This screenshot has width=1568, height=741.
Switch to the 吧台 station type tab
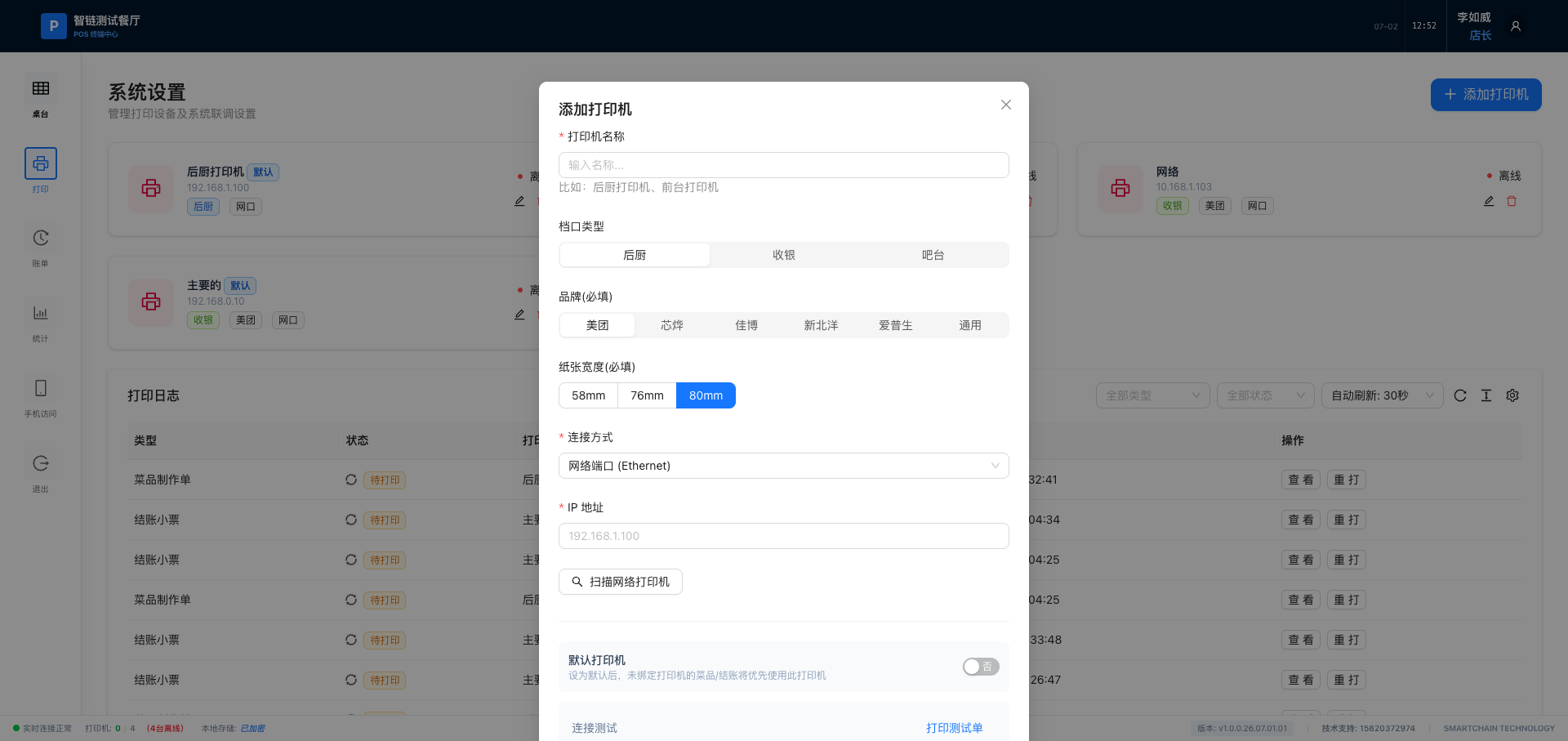click(933, 255)
